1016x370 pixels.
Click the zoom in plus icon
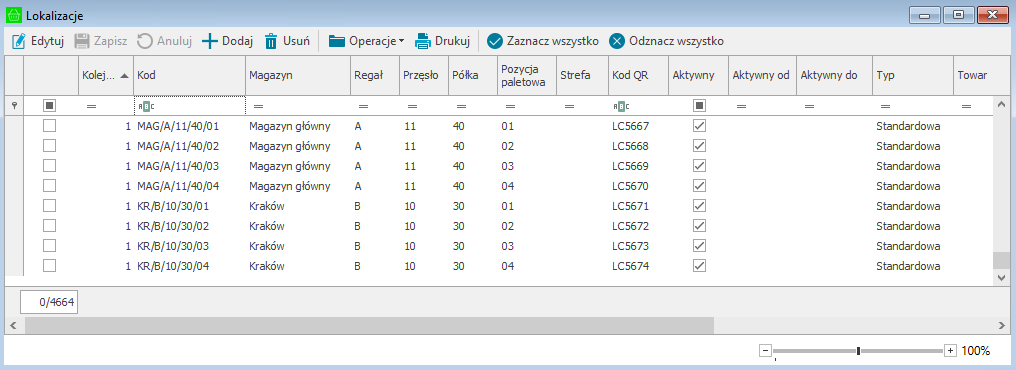pyautogui.click(x=951, y=351)
